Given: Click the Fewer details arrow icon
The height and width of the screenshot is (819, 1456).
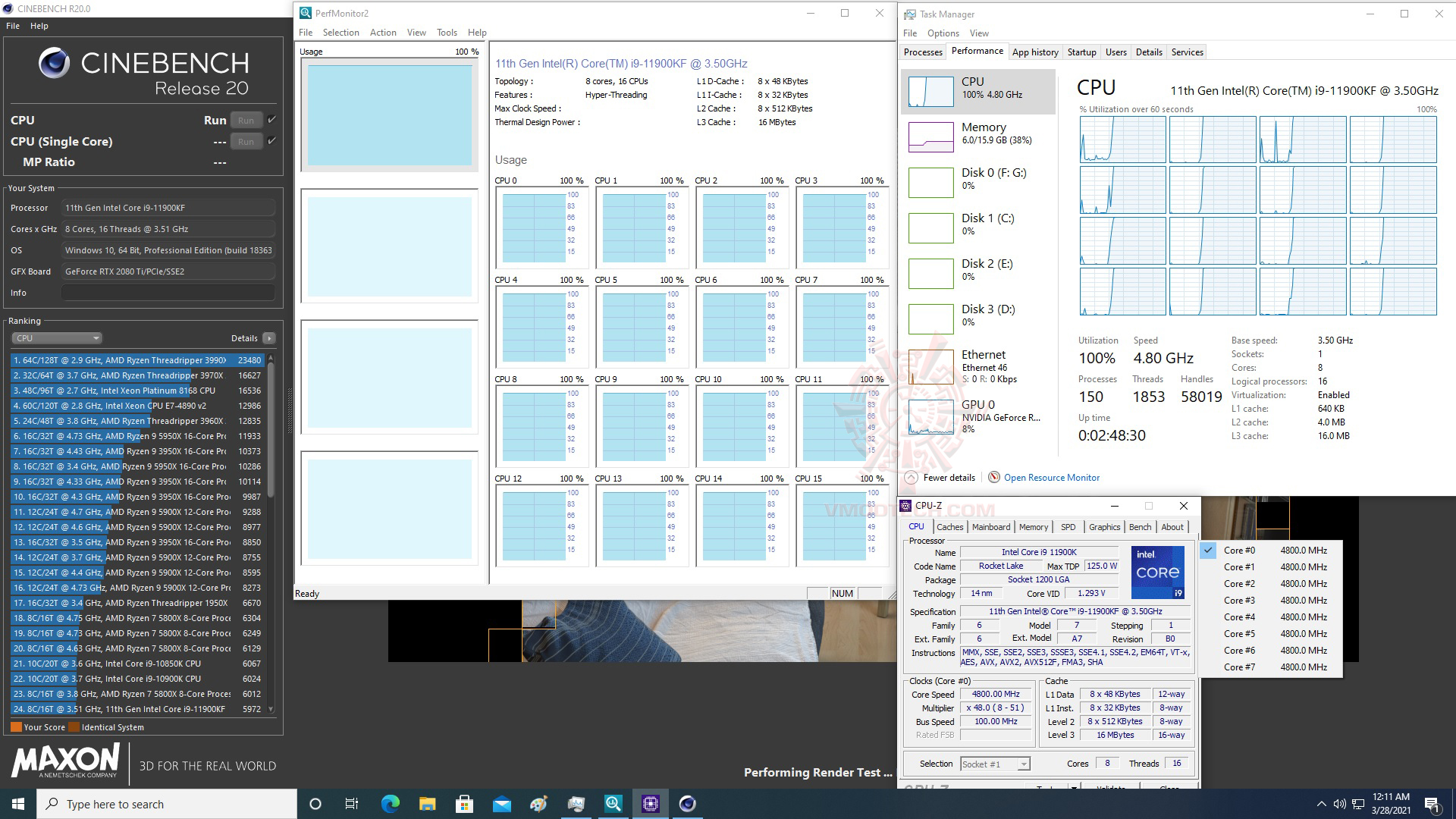Looking at the screenshot, I should click(x=911, y=478).
